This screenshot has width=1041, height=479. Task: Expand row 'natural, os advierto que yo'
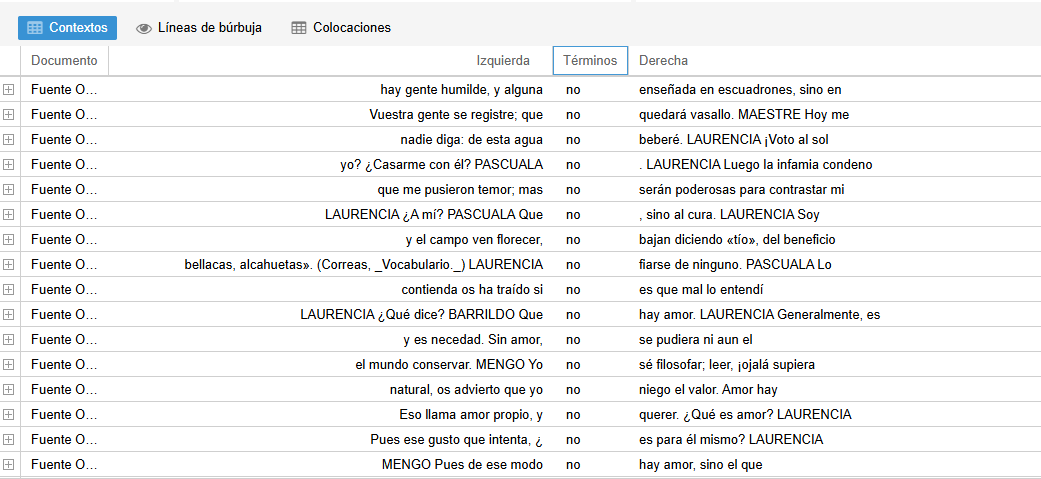(x=8, y=389)
